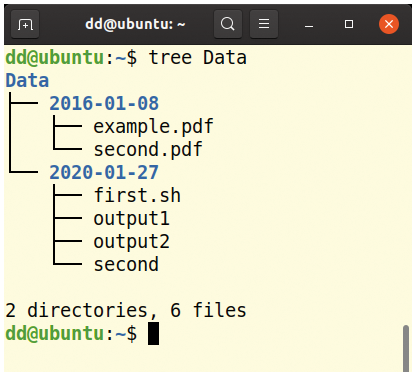Maximize the terminal window
Screen dimensions: 416x376
[349, 24]
